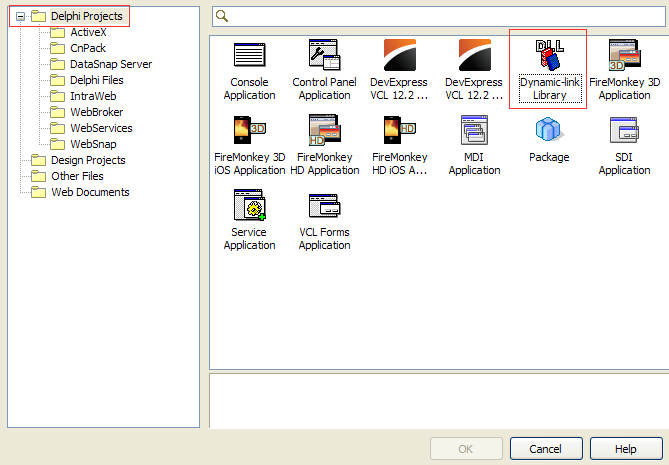The width and height of the screenshot is (669, 465).
Task: Select the IntraWeb label
Action: coord(93,96)
